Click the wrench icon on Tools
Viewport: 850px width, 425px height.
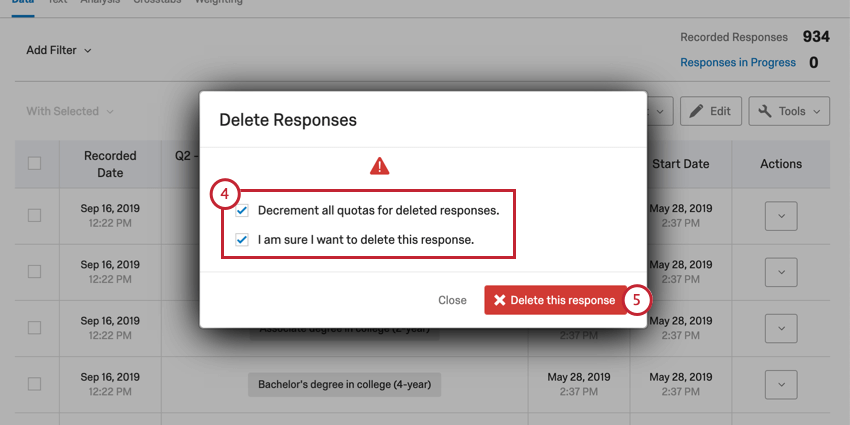click(x=765, y=111)
